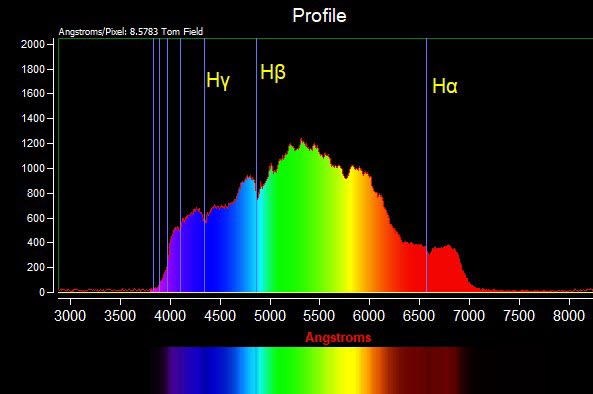This screenshot has width=593, height=394.
Task: Click the 2000 intensity axis value
Action: pos(33,44)
